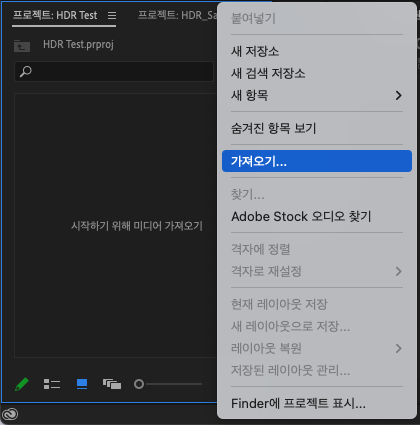This screenshot has height=425, width=420.
Task: Adjust the thumbnail zoom slider
Action: pos(168,384)
